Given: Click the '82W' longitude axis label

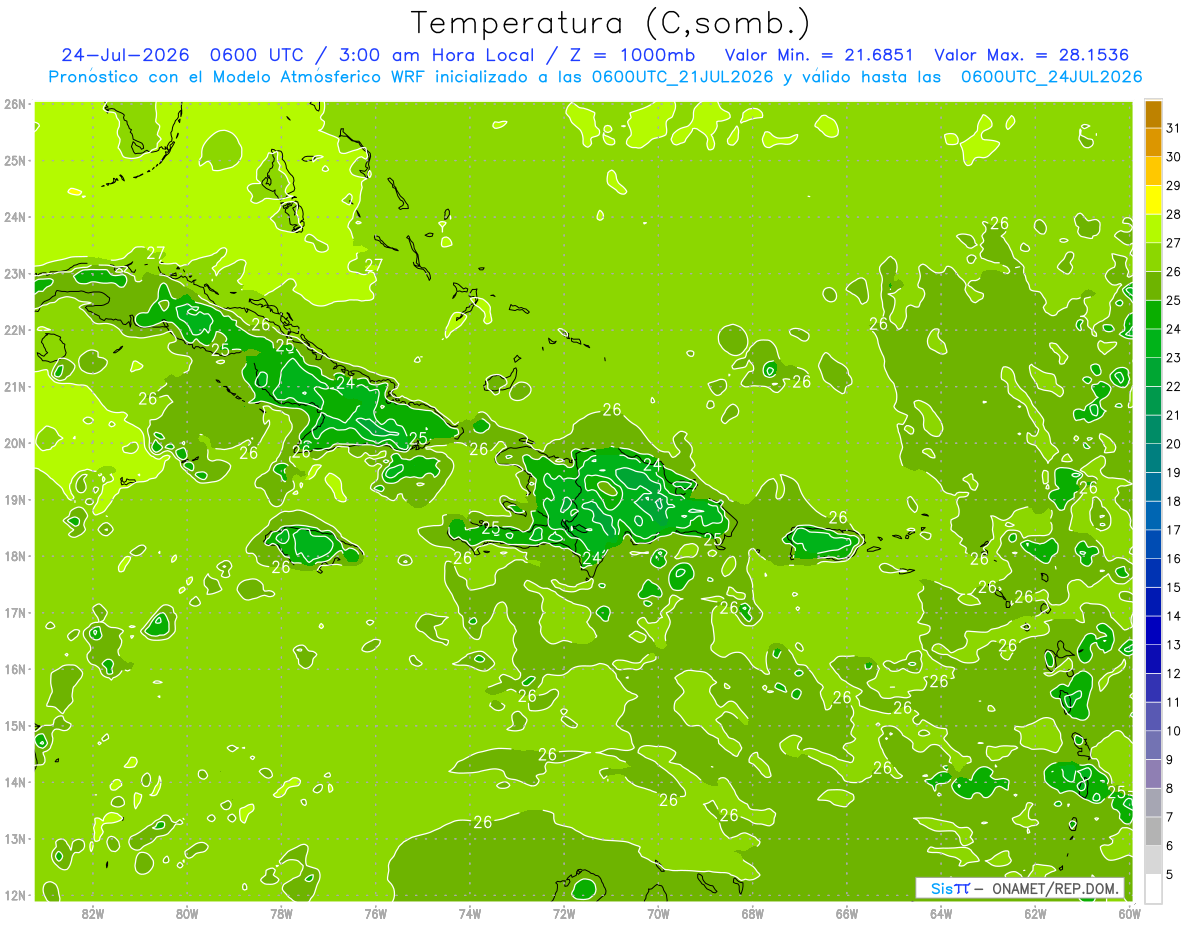Looking at the screenshot, I should click(x=93, y=913).
